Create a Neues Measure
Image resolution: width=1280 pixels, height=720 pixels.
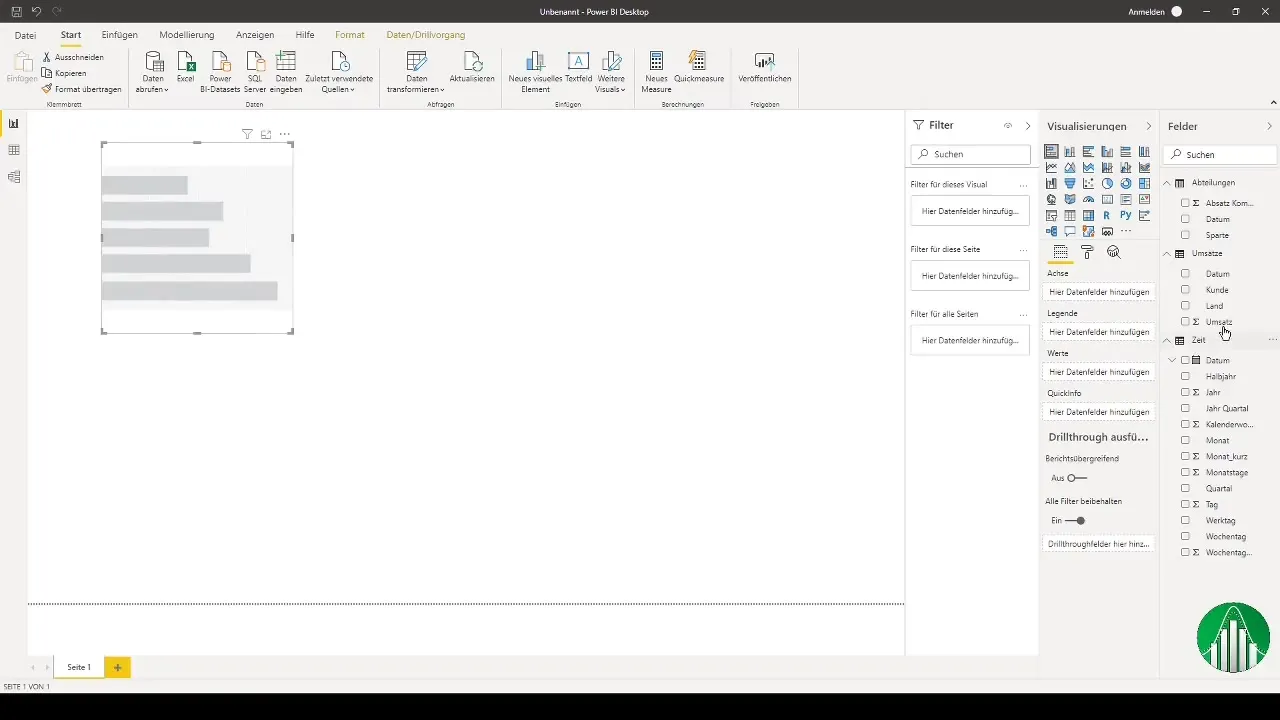pyautogui.click(x=656, y=72)
